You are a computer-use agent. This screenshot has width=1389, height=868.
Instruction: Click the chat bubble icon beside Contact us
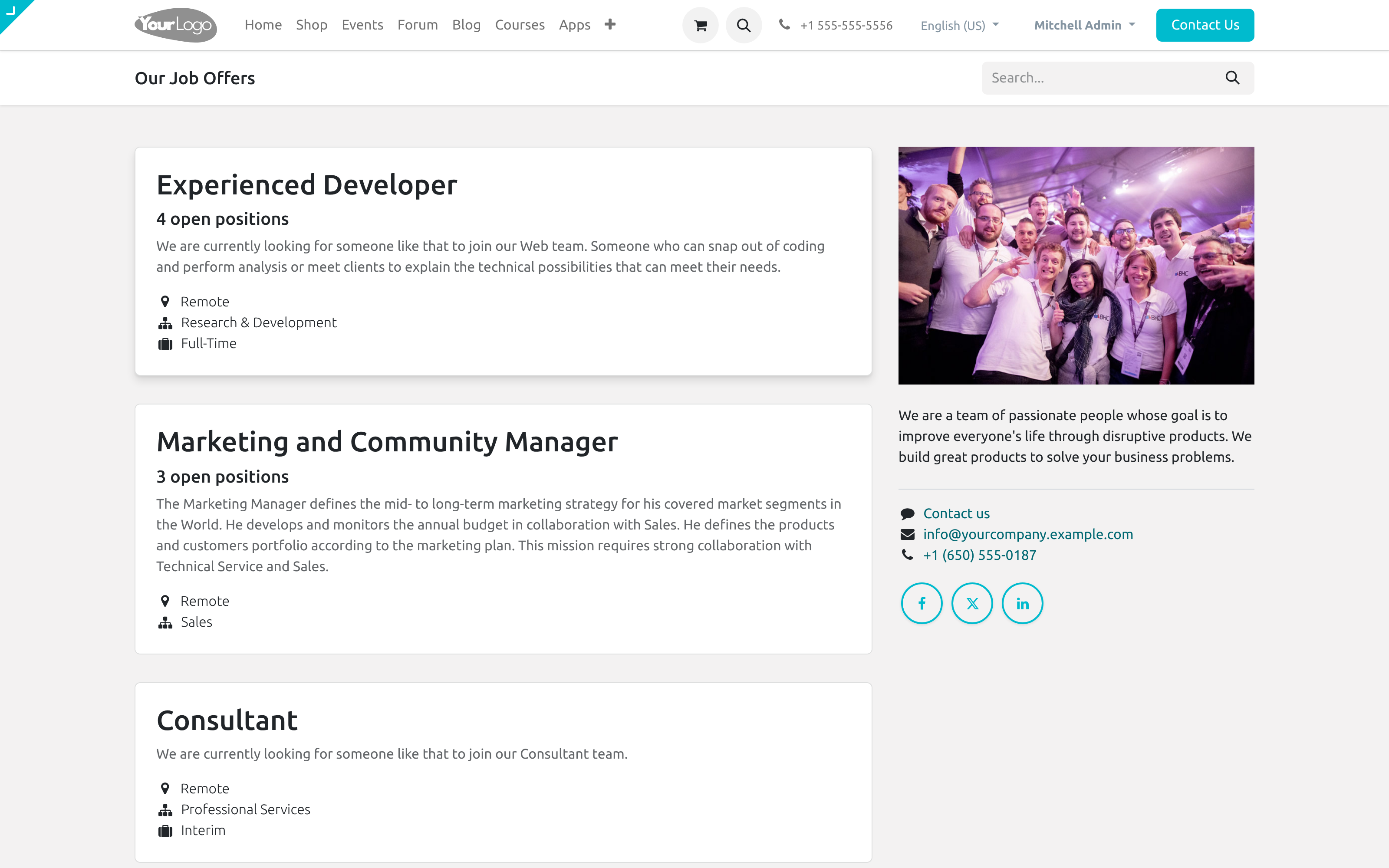(908, 514)
